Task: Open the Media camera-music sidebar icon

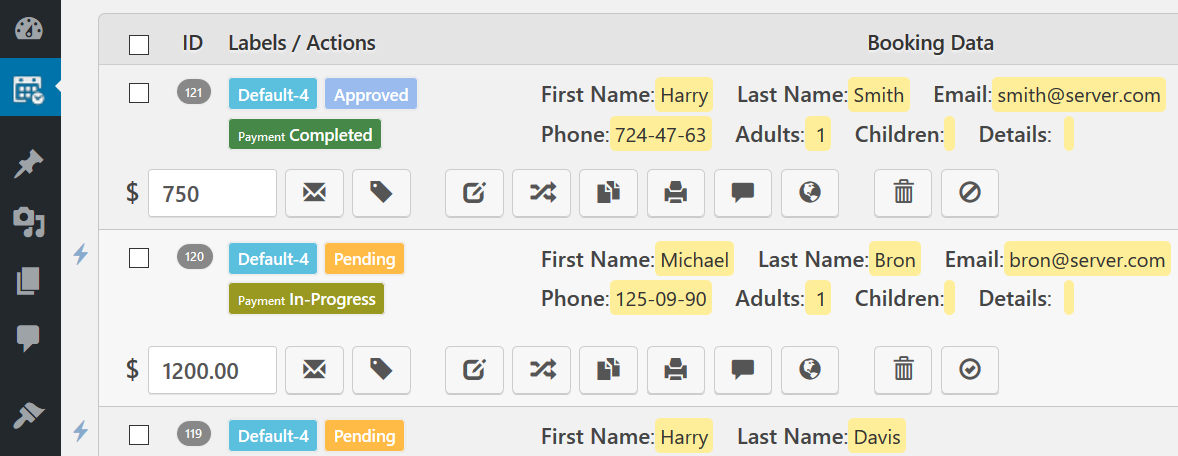Action: (x=29, y=222)
